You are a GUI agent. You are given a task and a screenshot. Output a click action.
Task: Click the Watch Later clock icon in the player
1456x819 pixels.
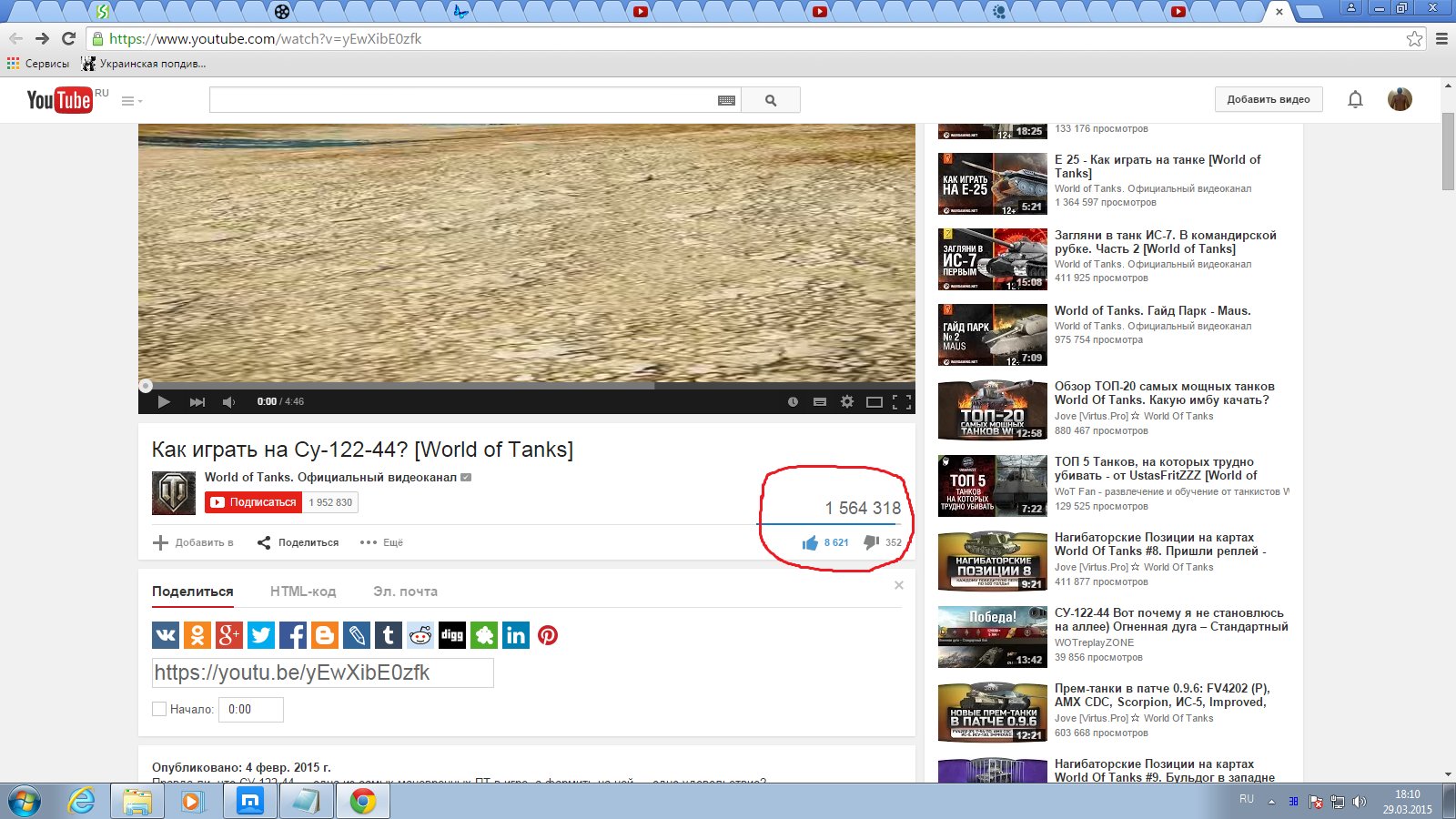(793, 401)
